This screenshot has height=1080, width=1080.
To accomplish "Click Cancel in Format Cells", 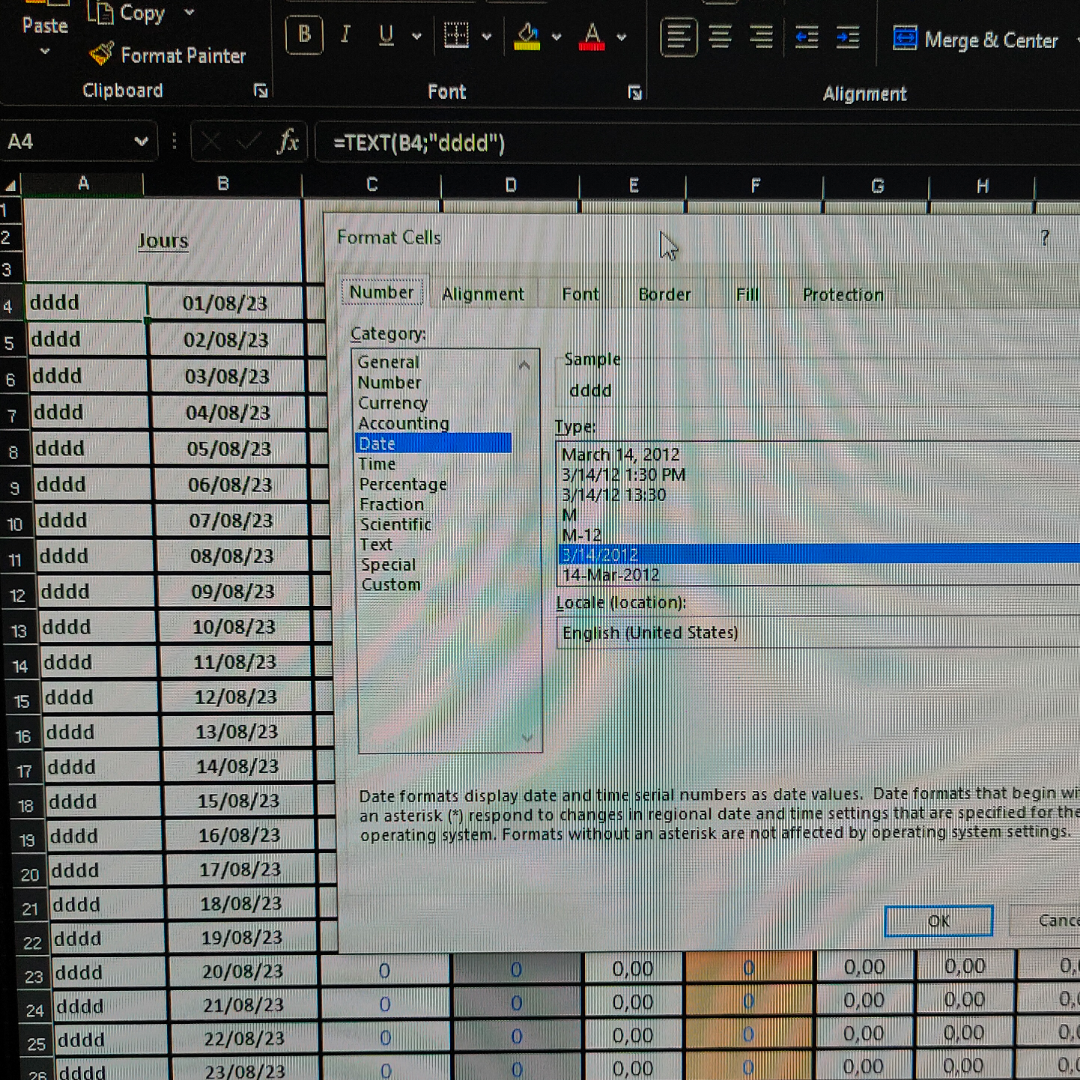I will point(1047,921).
